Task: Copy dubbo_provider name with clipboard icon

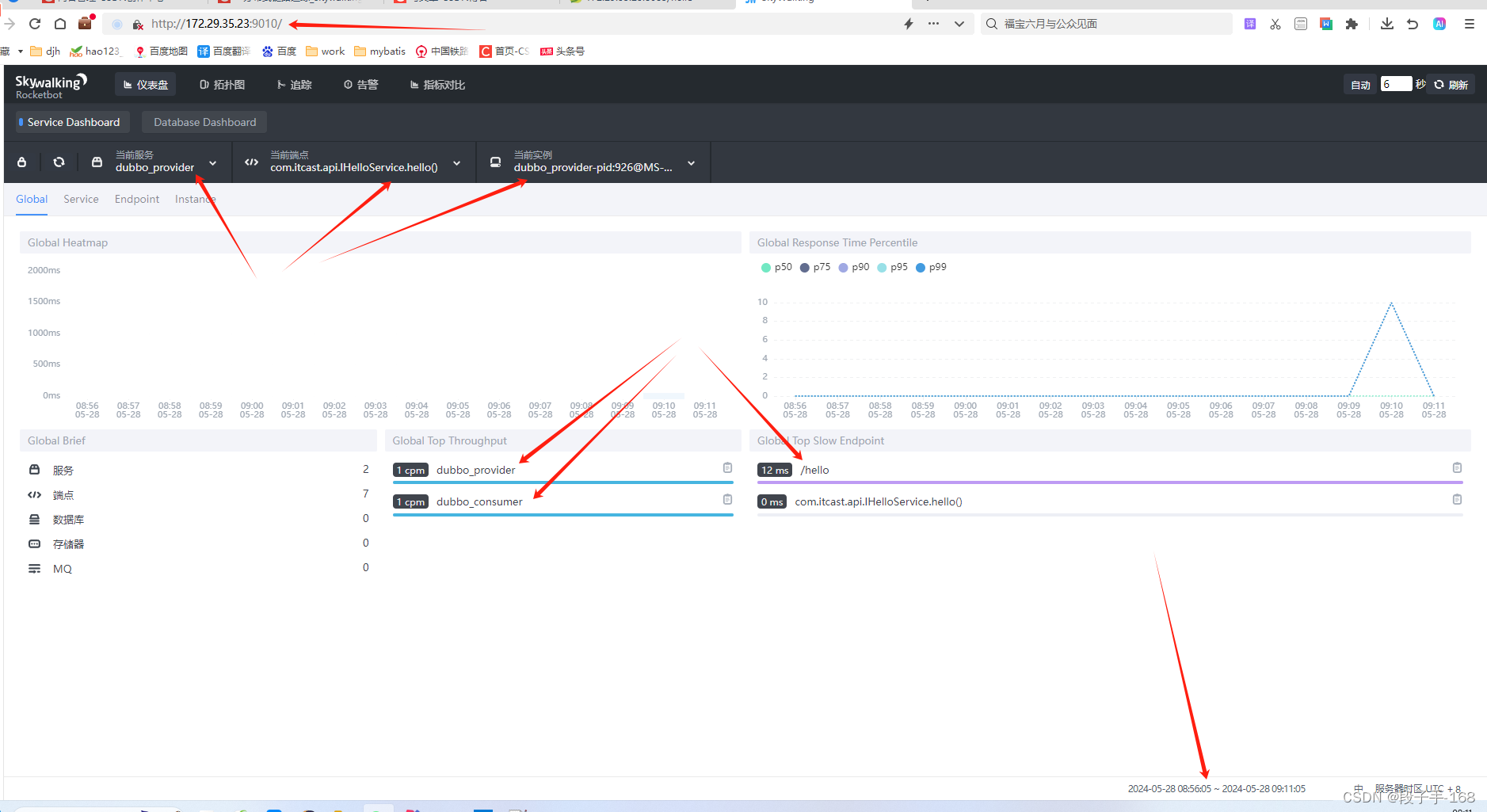Action: tap(727, 467)
